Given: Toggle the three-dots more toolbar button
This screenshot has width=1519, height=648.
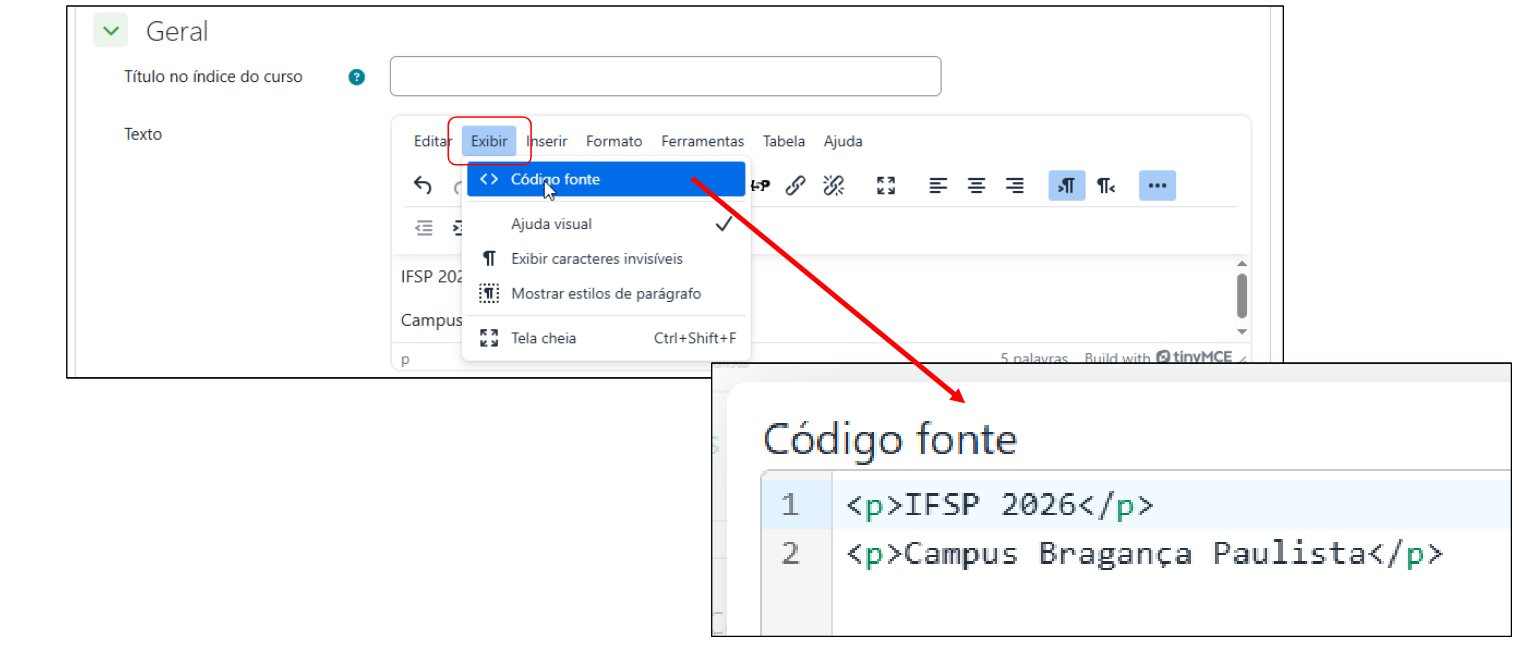Looking at the screenshot, I should (1157, 185).
